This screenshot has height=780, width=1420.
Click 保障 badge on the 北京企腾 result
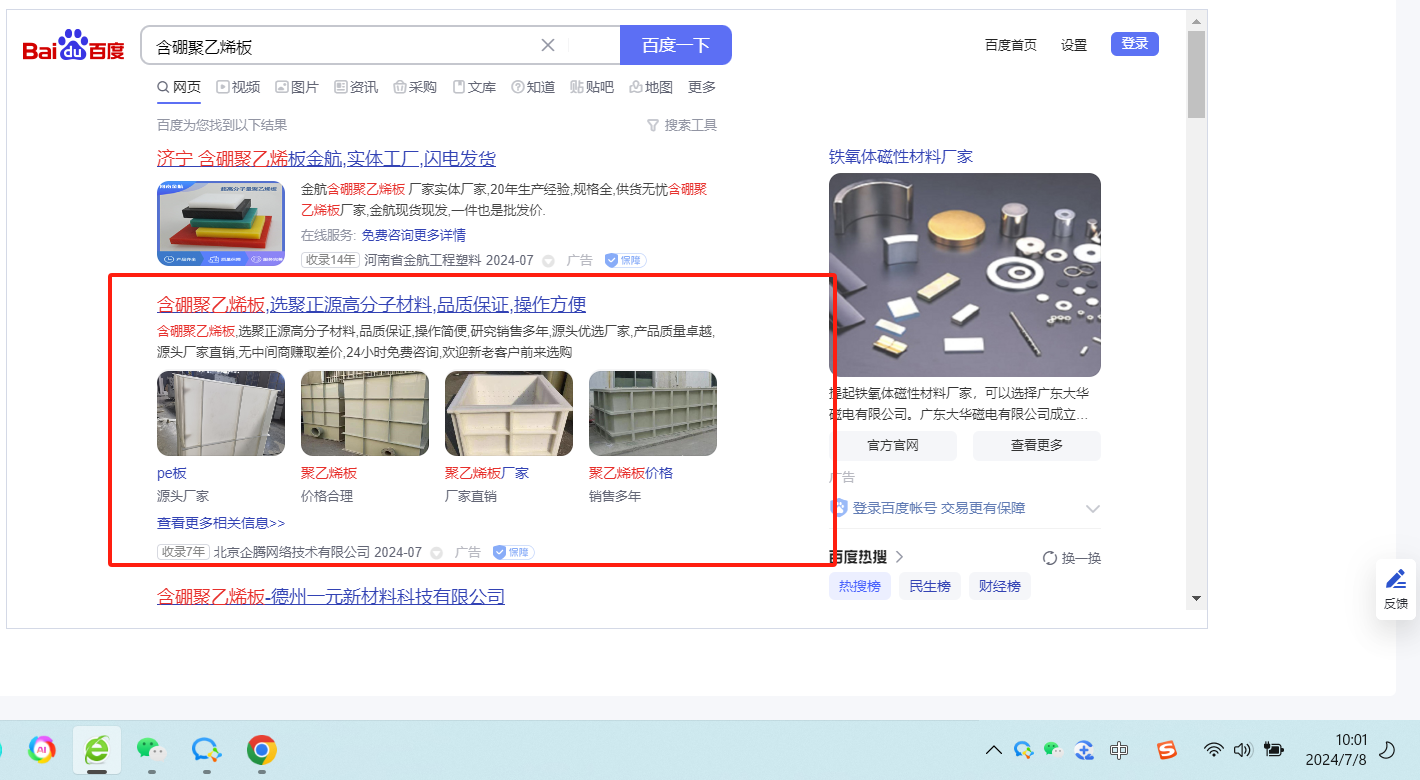point(513,552)
